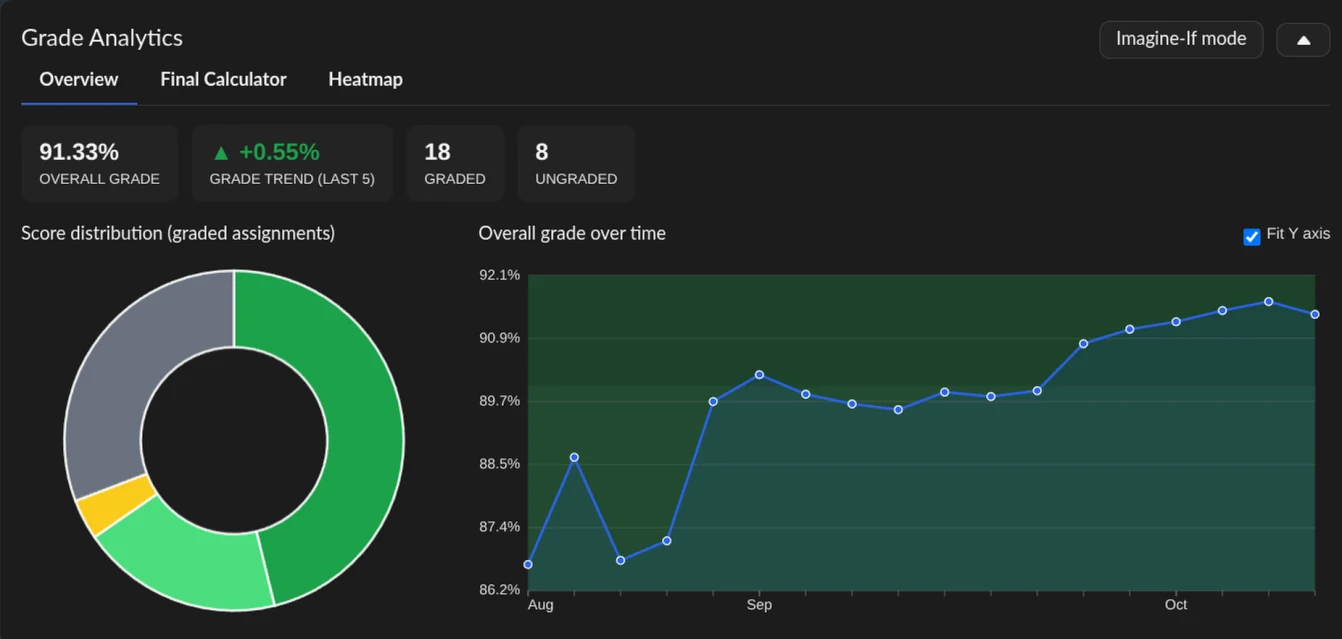Click the data point above Sep label
The image size is (1342, 639).
(x=759, y=375)
